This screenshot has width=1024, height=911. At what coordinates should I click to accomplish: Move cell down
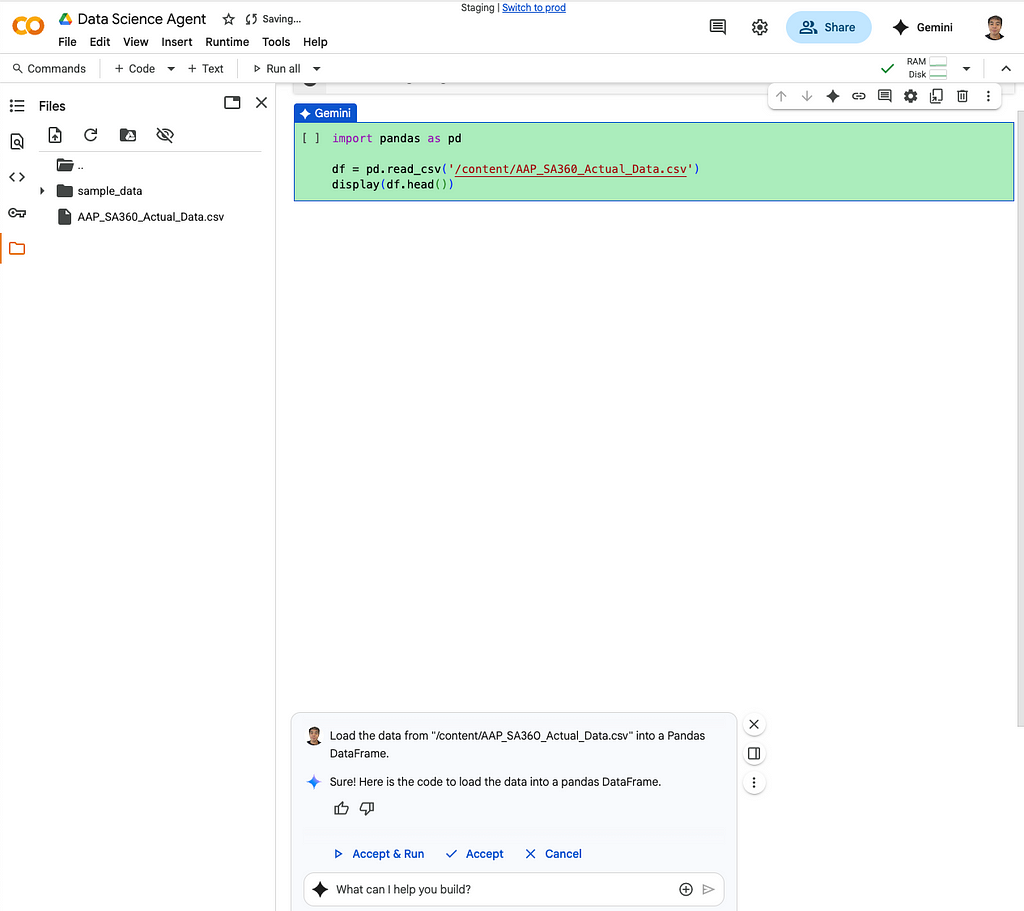point(807,97)
